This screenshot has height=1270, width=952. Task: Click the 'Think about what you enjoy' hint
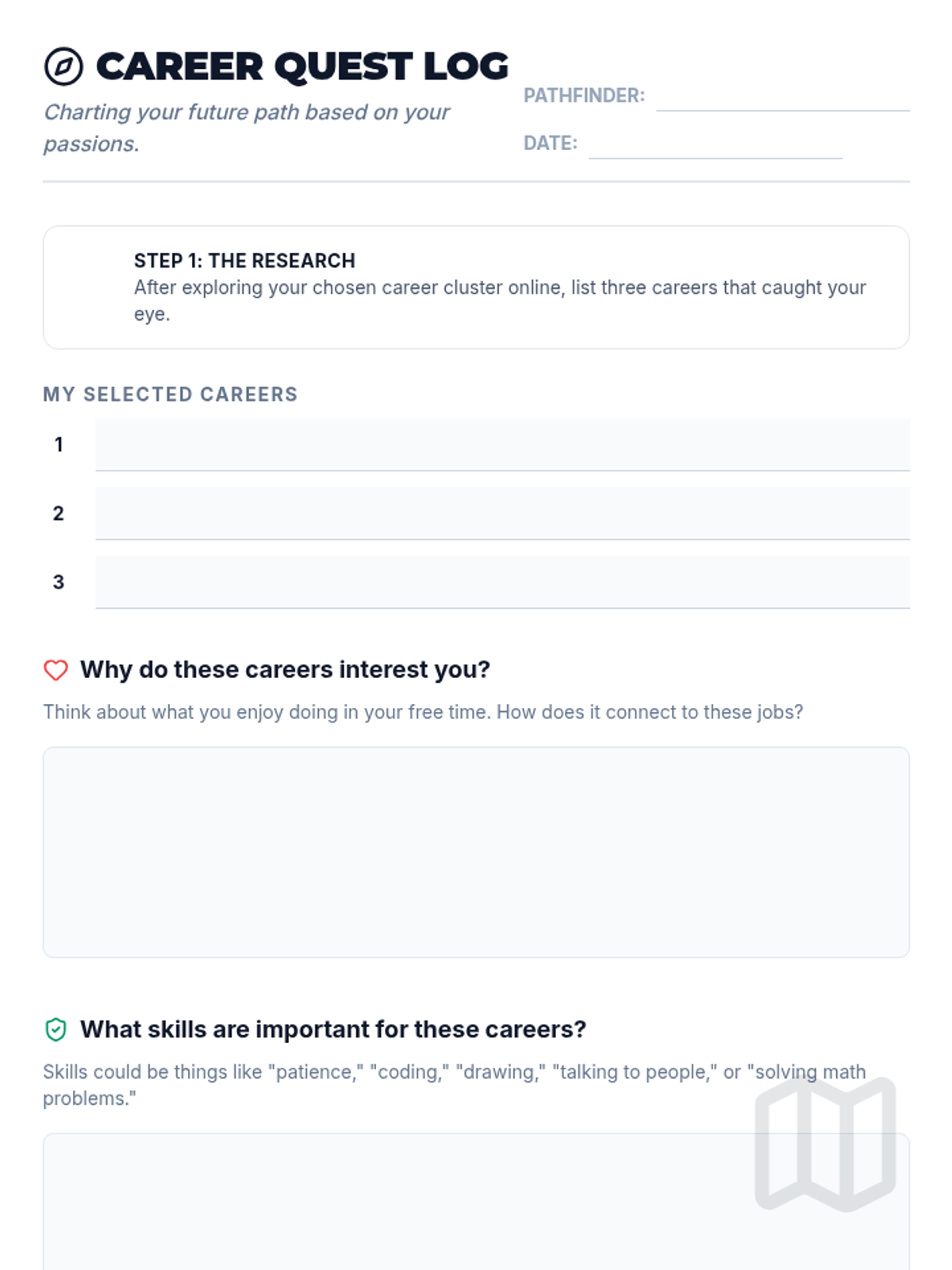(423, 712)
